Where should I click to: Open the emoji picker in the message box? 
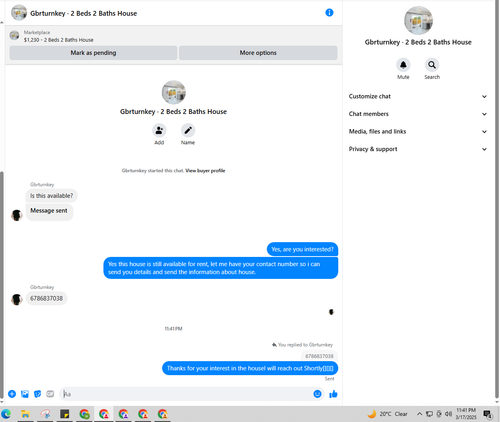tap(317, 394)
